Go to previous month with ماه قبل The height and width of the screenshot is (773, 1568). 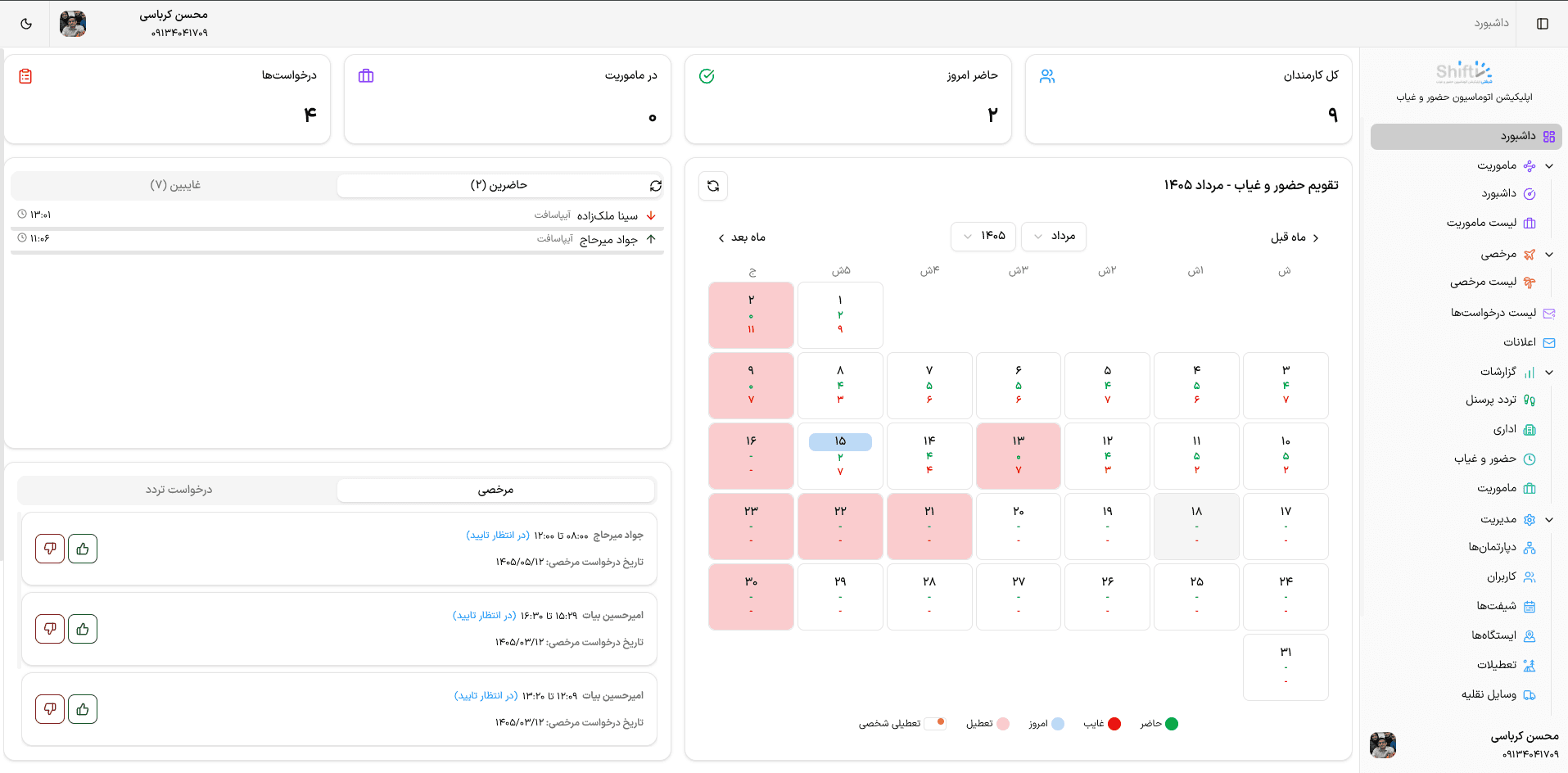pos(1295,237)
